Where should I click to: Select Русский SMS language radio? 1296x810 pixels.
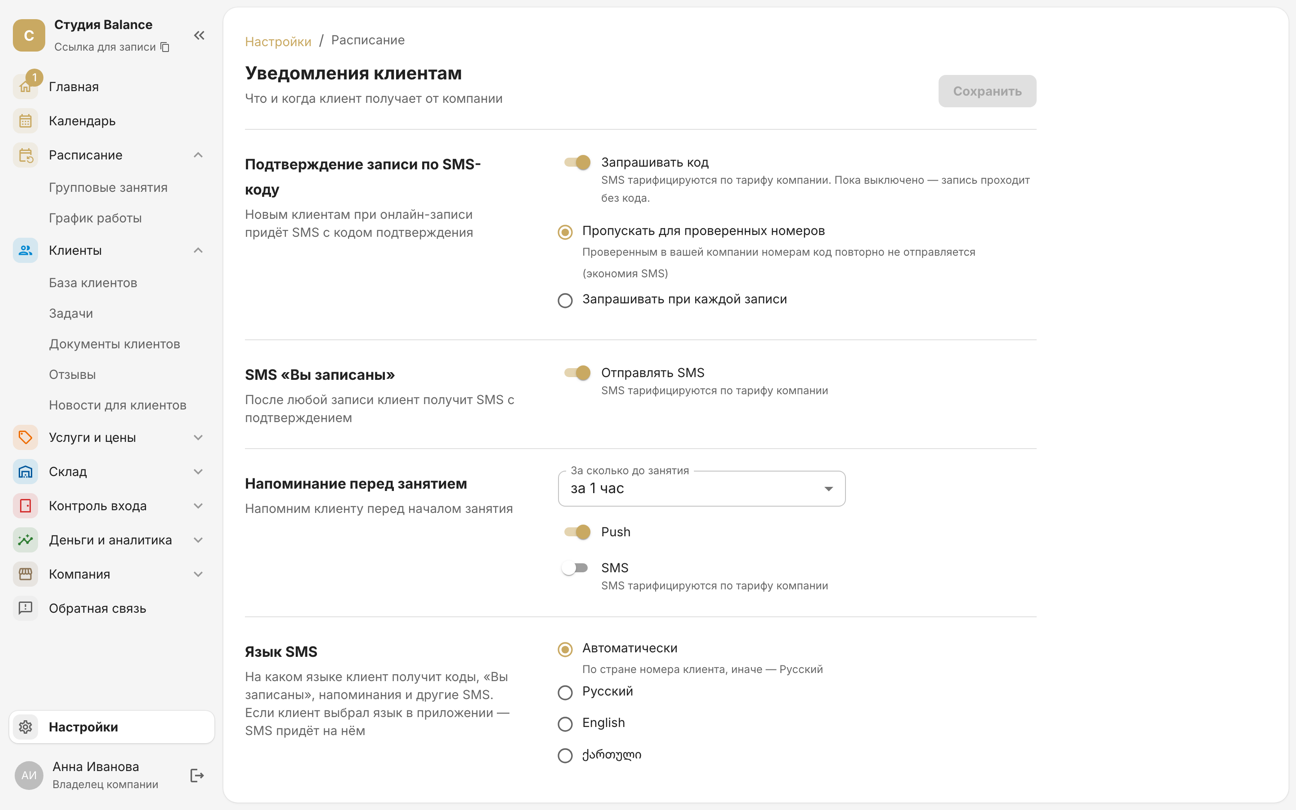coord(565,692)
